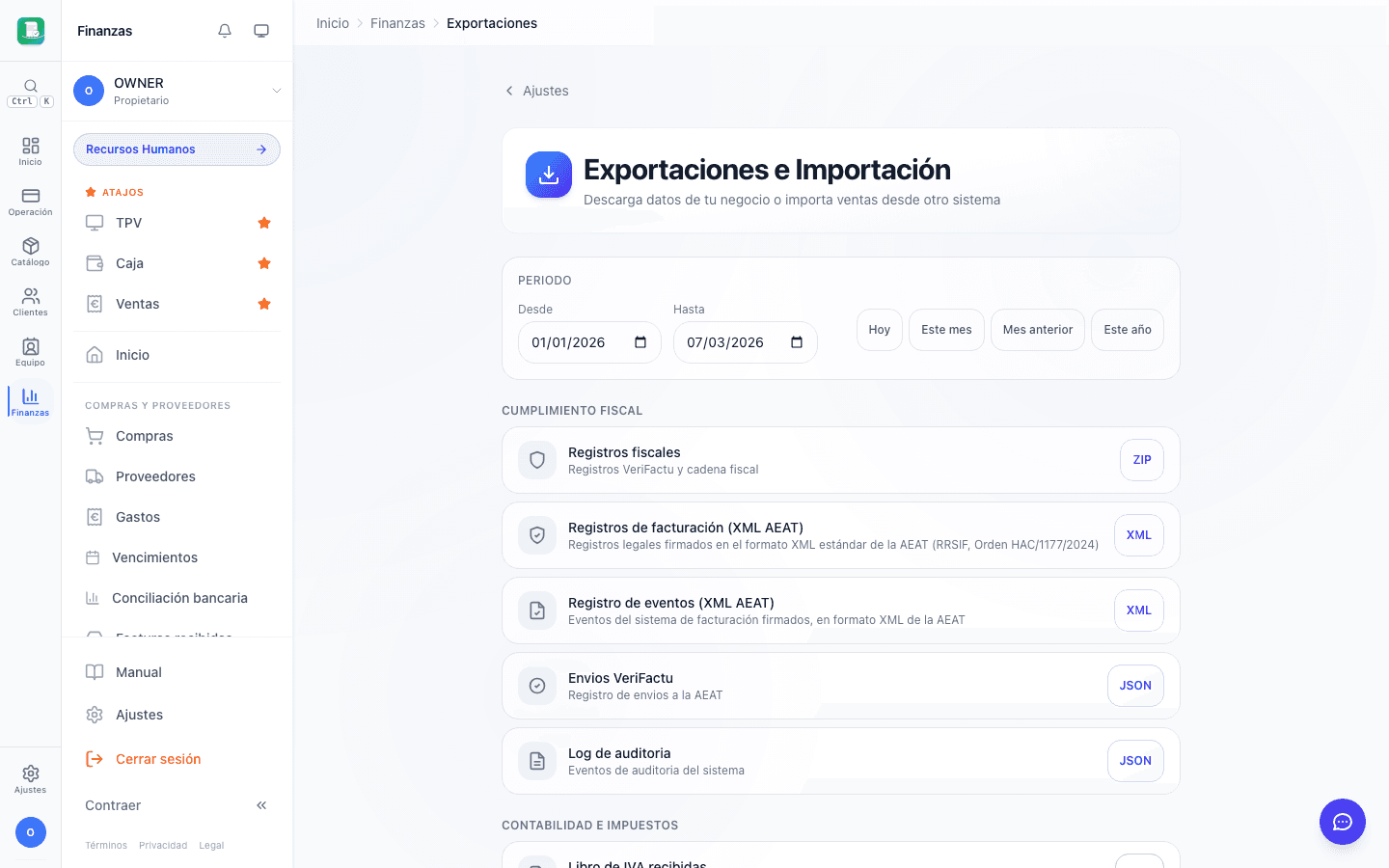The height and width of the screenshot is (868, 1389).
Task: Download Registros fiscales as ZIP
Action: click(x=1142, y=460)
